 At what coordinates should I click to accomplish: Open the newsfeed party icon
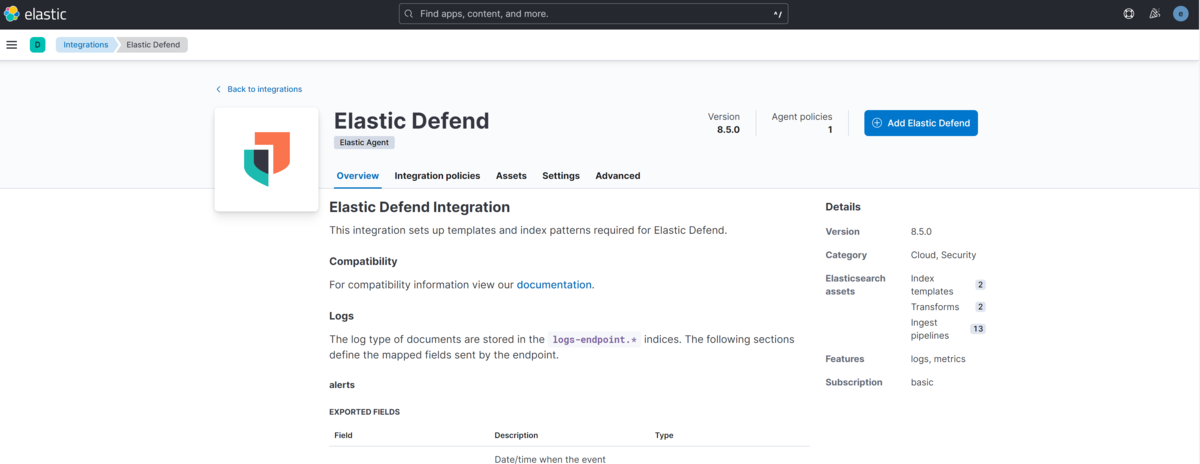(x=1155, y=14)
